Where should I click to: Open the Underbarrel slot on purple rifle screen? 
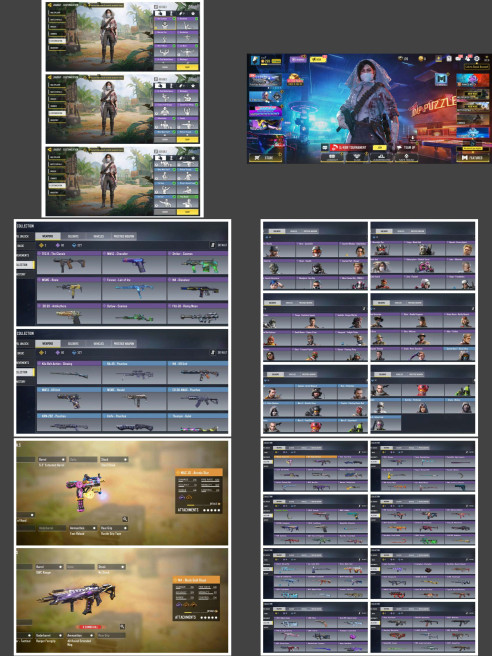(x=49, y=636)
